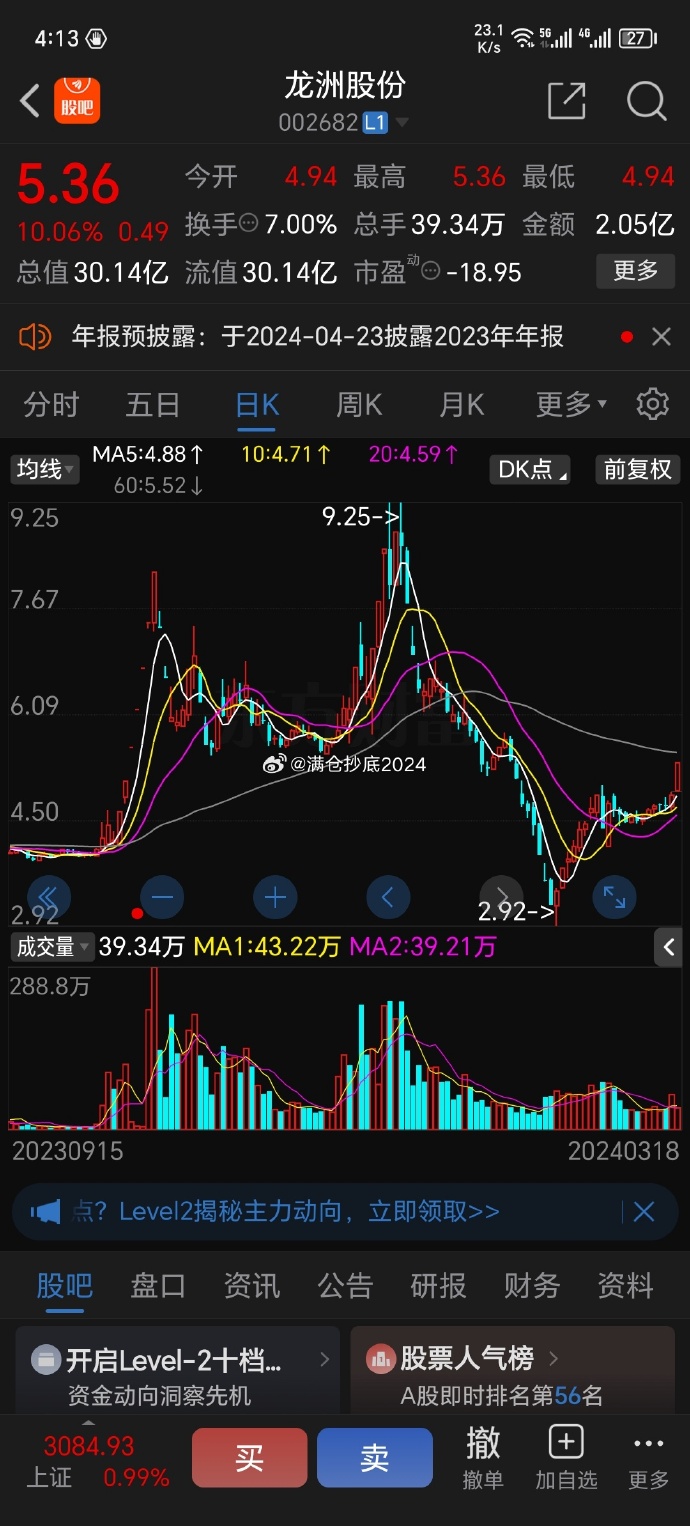690x1526 pixels.
Task: Tap the 60:5.52 moving average
Action: (159, 486)
